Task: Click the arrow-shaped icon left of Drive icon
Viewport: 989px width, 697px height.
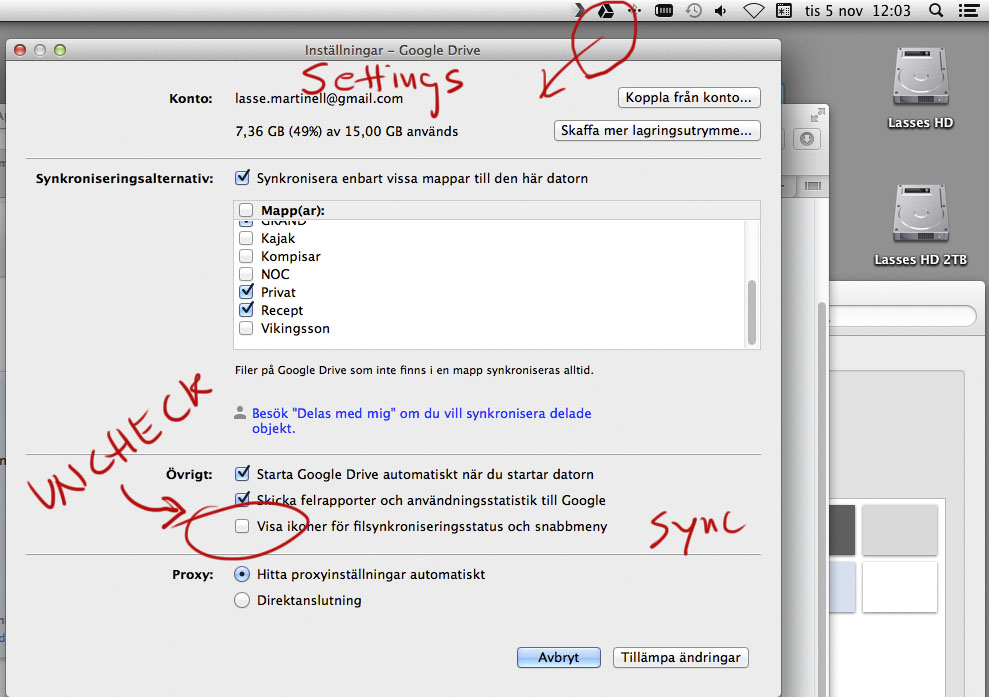Action: point(579,10)
